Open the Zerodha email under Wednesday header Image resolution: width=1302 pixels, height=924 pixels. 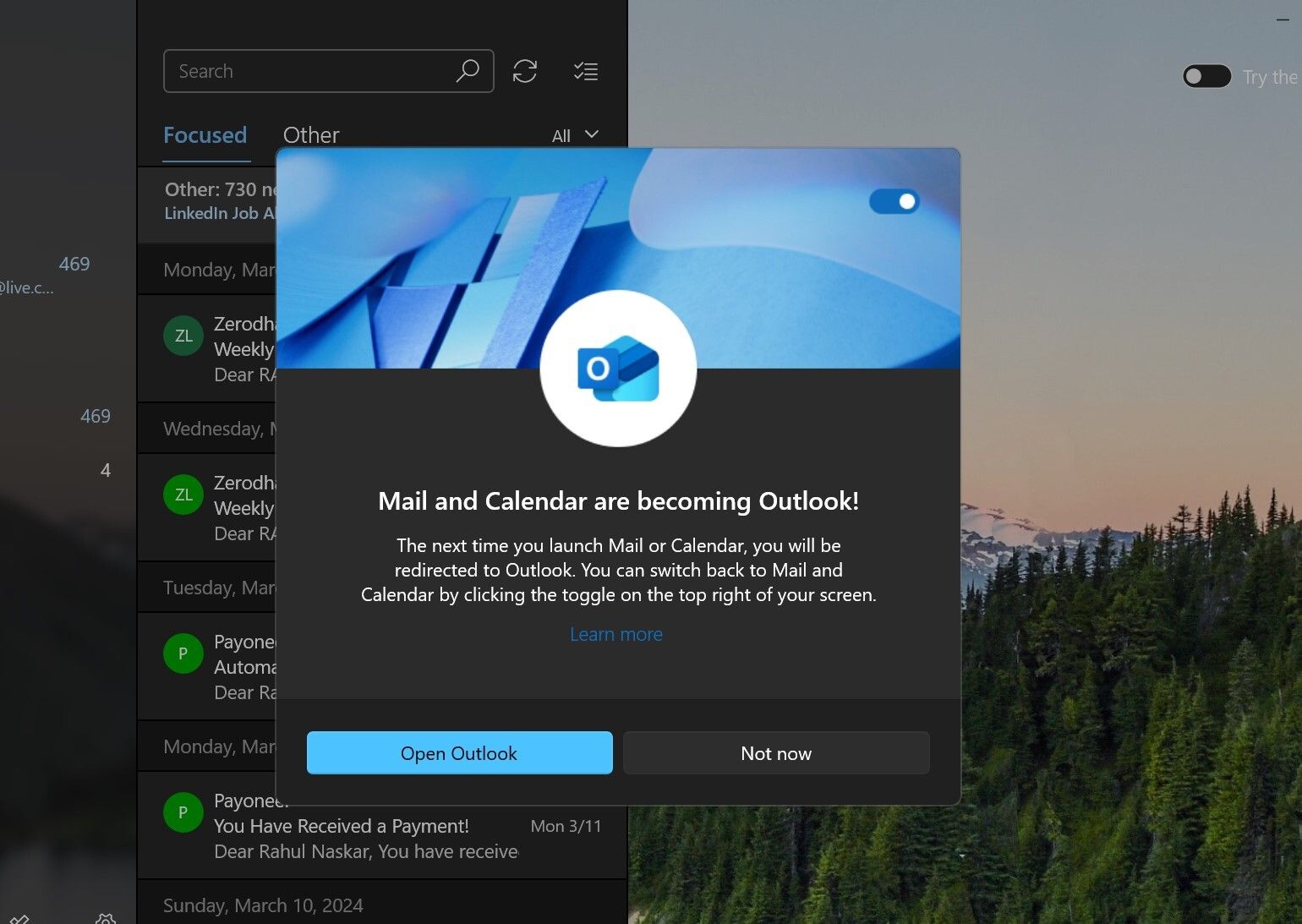tap(207, 507)
